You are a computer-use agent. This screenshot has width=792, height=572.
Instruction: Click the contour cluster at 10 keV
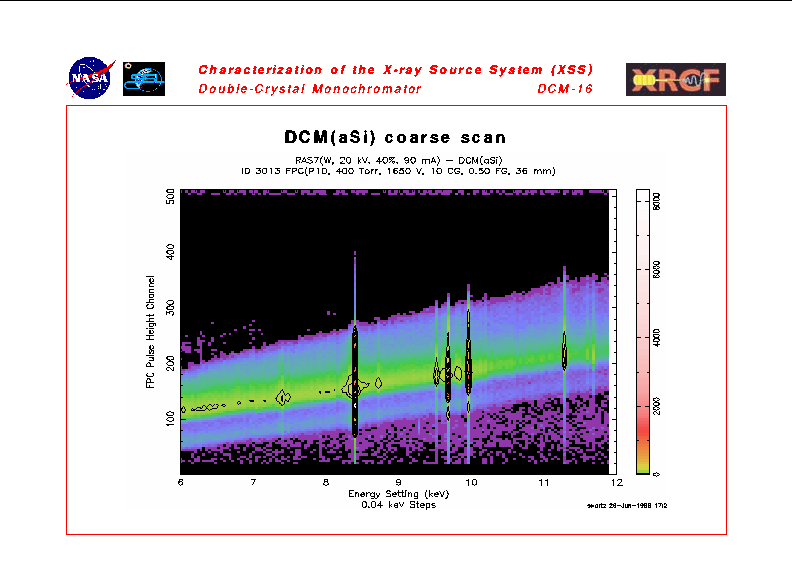point(468,370)
